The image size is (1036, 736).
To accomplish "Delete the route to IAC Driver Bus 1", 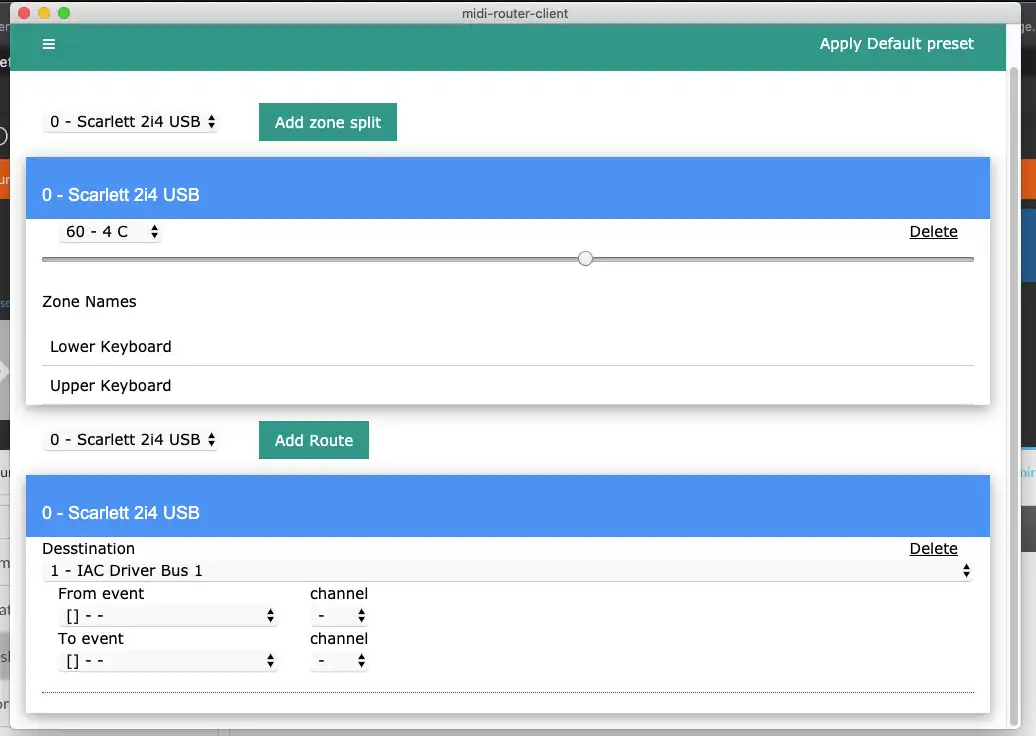I will pyautogui.click(x=933, y=548).
